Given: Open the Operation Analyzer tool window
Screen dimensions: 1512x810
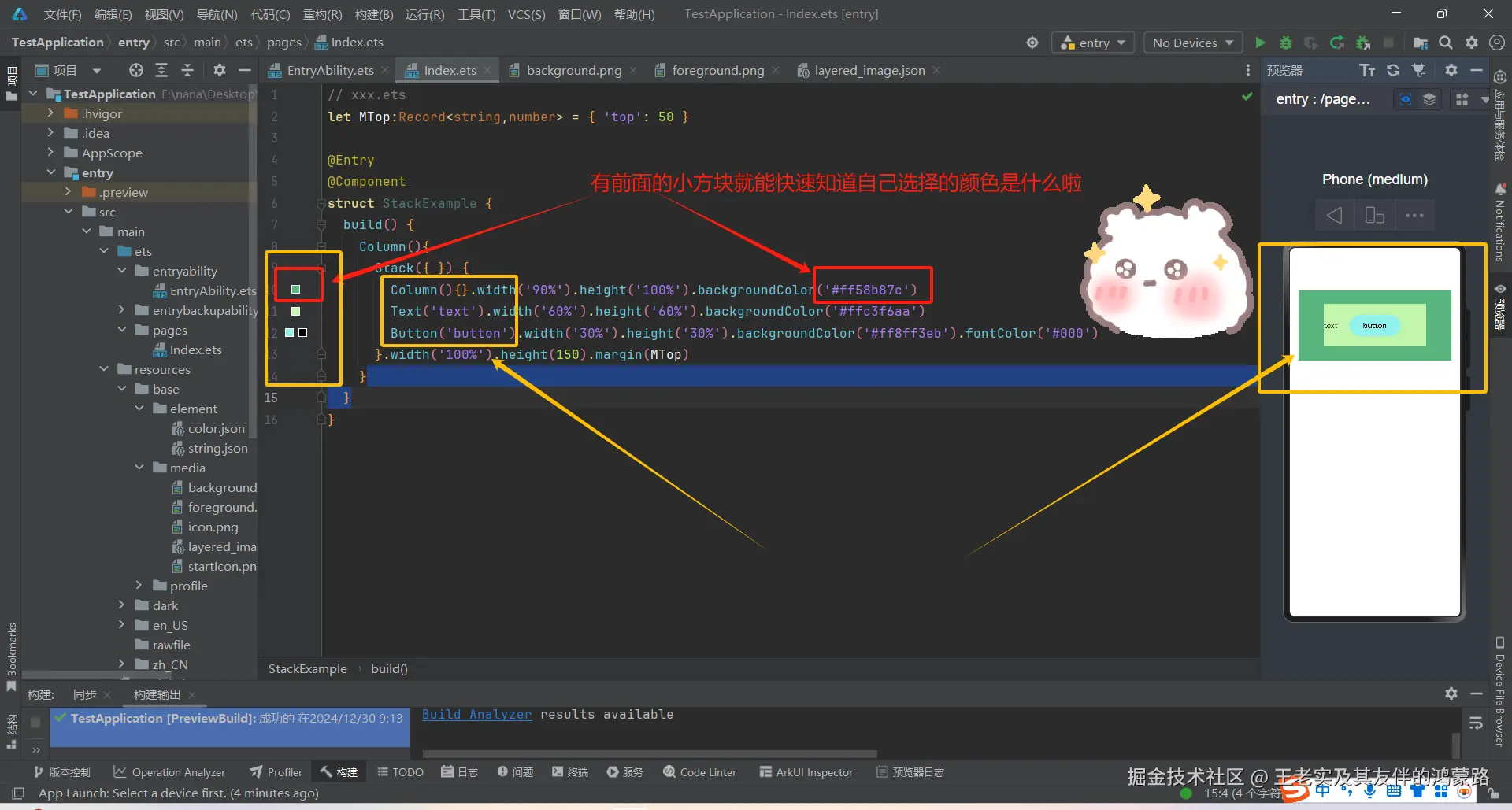Looking at the screenshot, I should tap(169, 772).
